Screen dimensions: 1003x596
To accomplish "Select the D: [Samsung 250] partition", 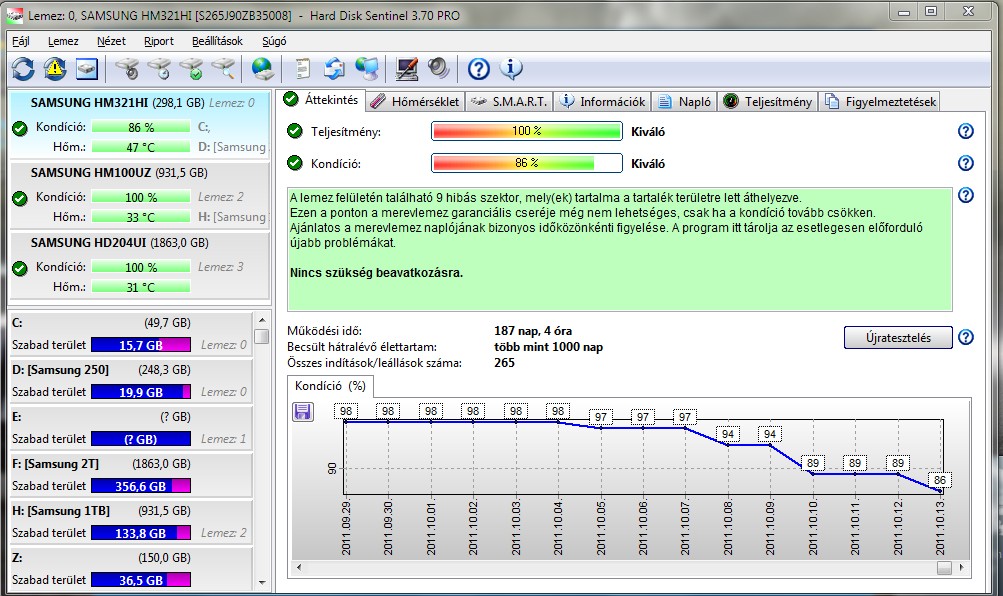I will pyautogui.click(x=130, y=380).
